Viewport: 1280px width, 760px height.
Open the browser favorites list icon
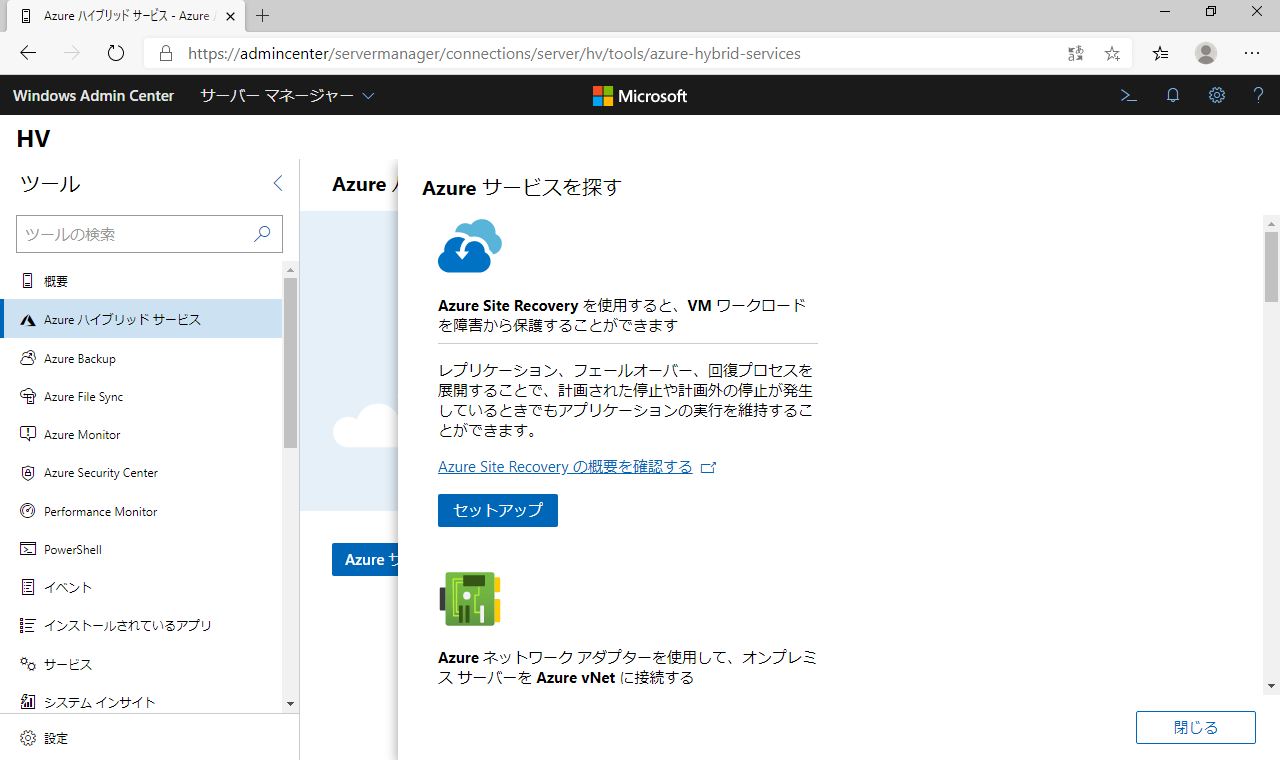coord(1160,53)
